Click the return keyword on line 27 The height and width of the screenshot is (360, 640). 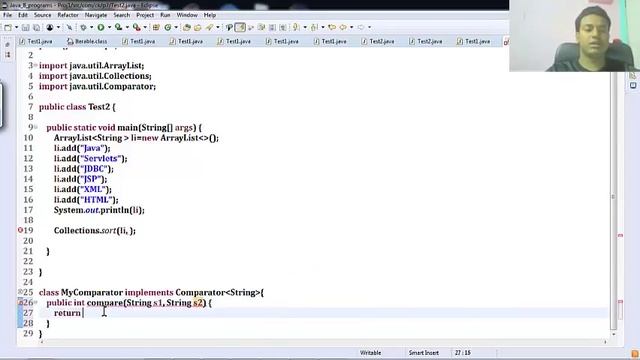tap(67, 313)
